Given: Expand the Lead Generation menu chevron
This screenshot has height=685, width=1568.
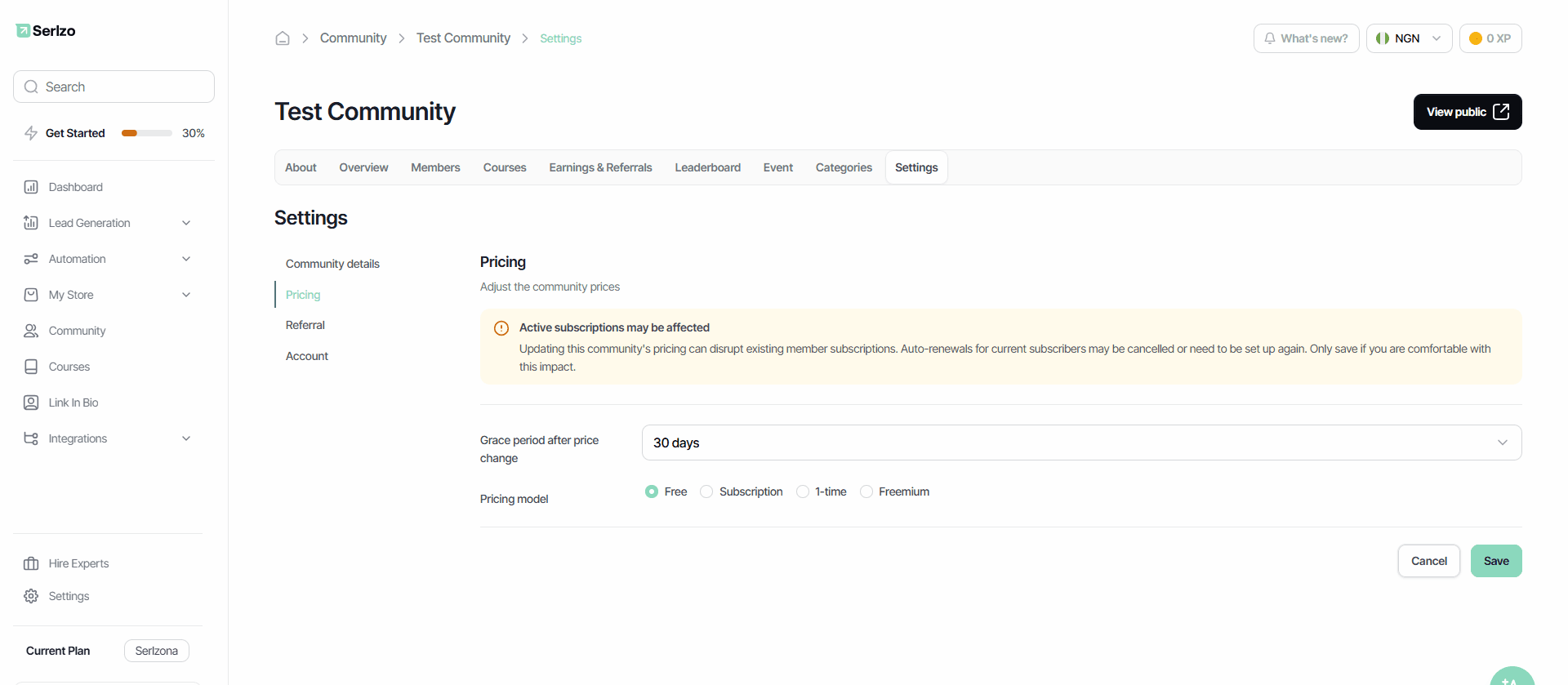Looking at the screenshot, I should tap(186, 223).
